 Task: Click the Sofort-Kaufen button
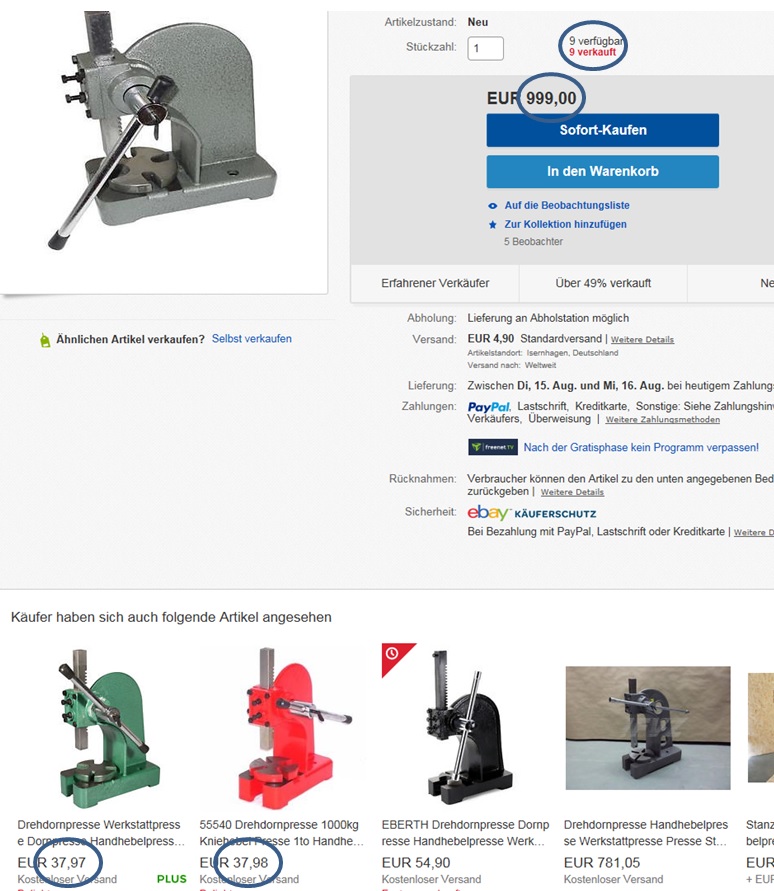click(x=602, y=130)
